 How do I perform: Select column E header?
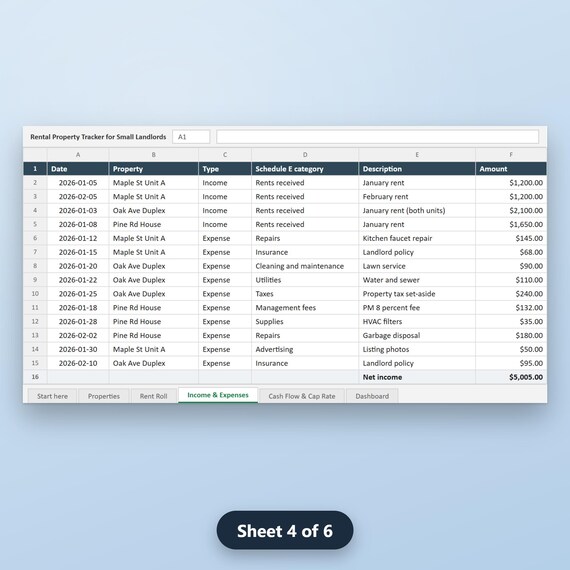[417, 155]
